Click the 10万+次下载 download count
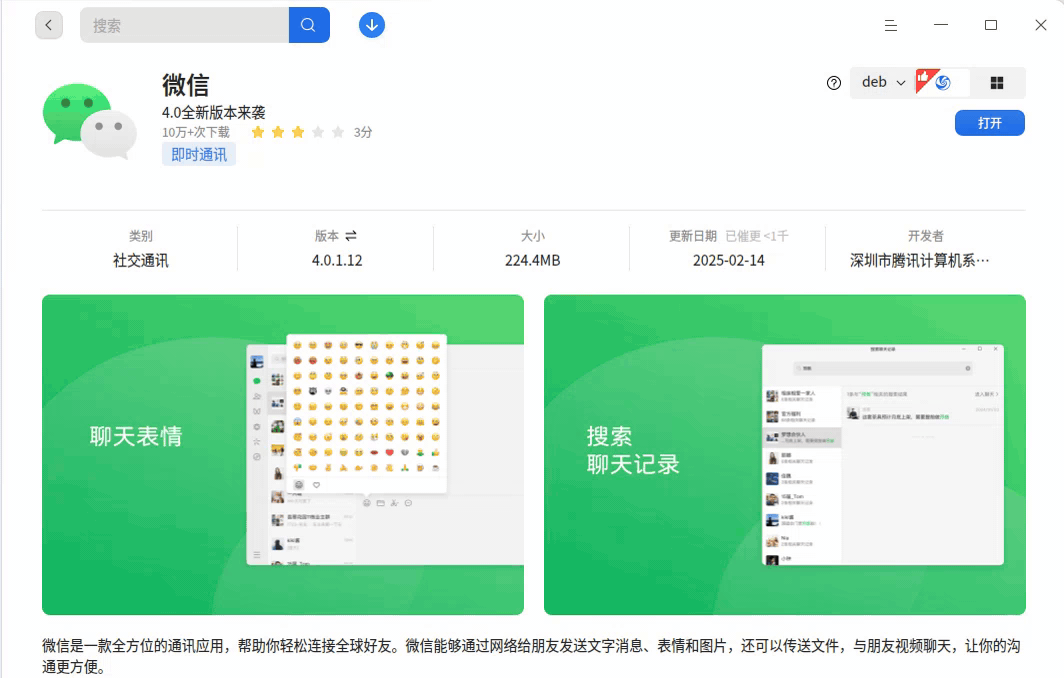Image resolution: width=1064 pixels, height=678 pixels. tap(196, 132)
